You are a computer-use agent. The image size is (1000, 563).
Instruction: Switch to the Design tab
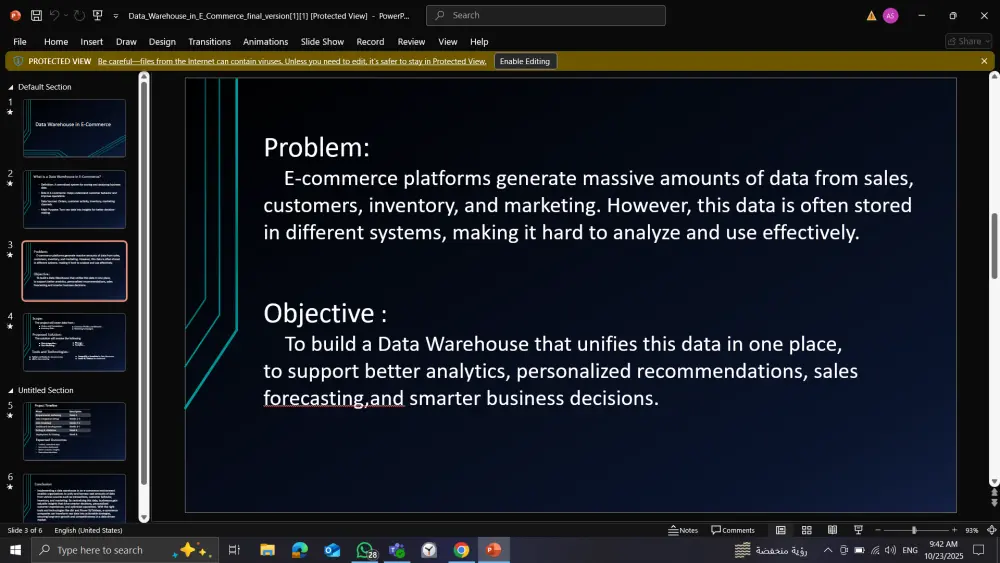(162, 41)
